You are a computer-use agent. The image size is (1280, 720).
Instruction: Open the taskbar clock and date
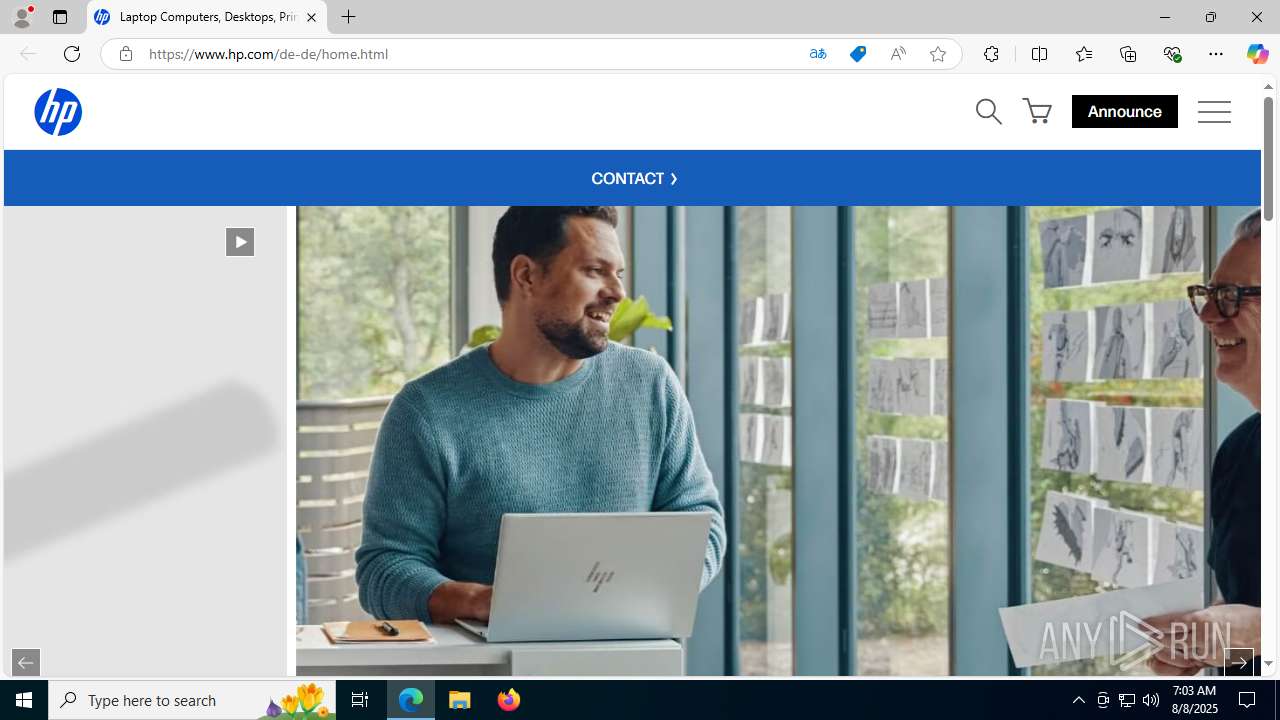[1194, 700]
